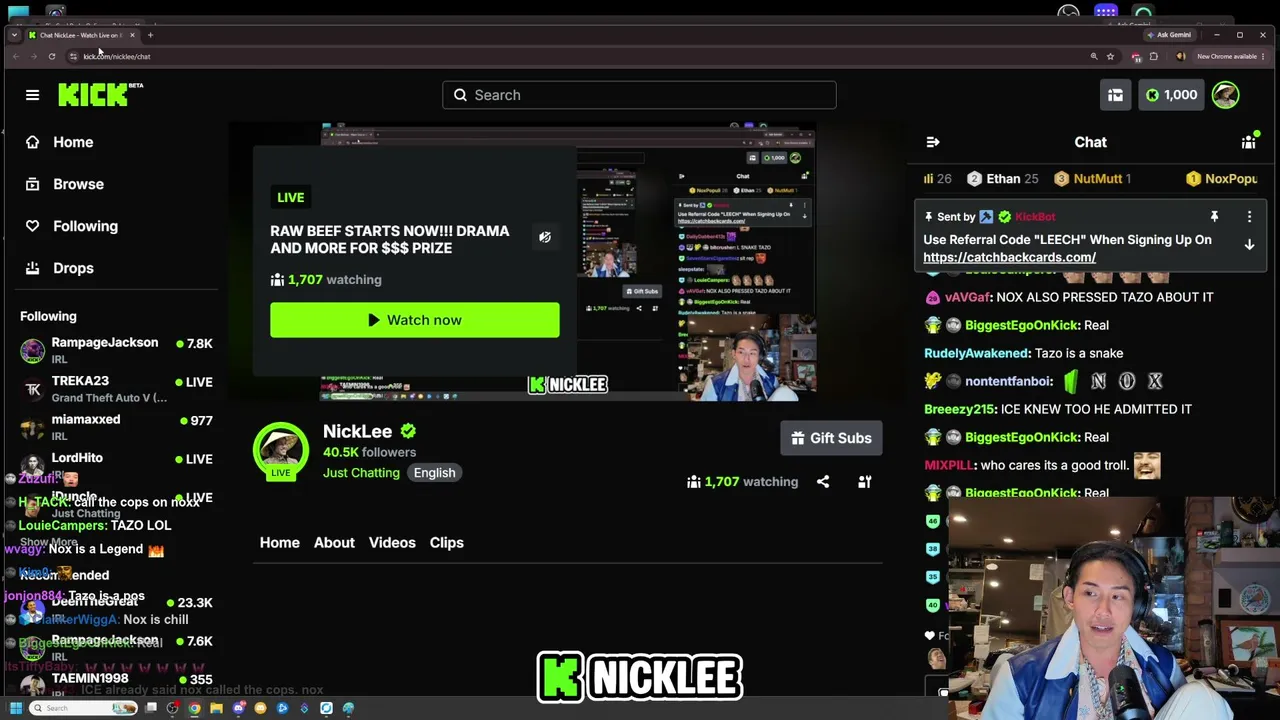Click the Kick search field

click(639, 95)
